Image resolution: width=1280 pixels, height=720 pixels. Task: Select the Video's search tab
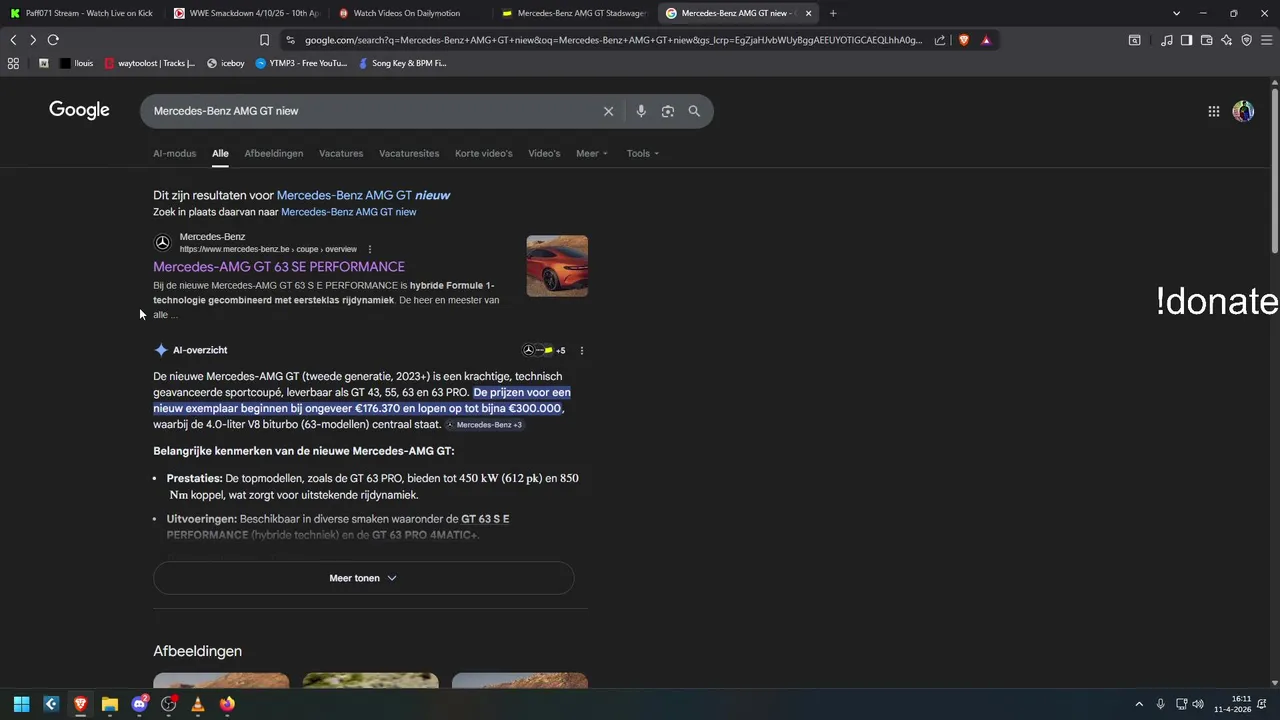click(x=544, y=153)
